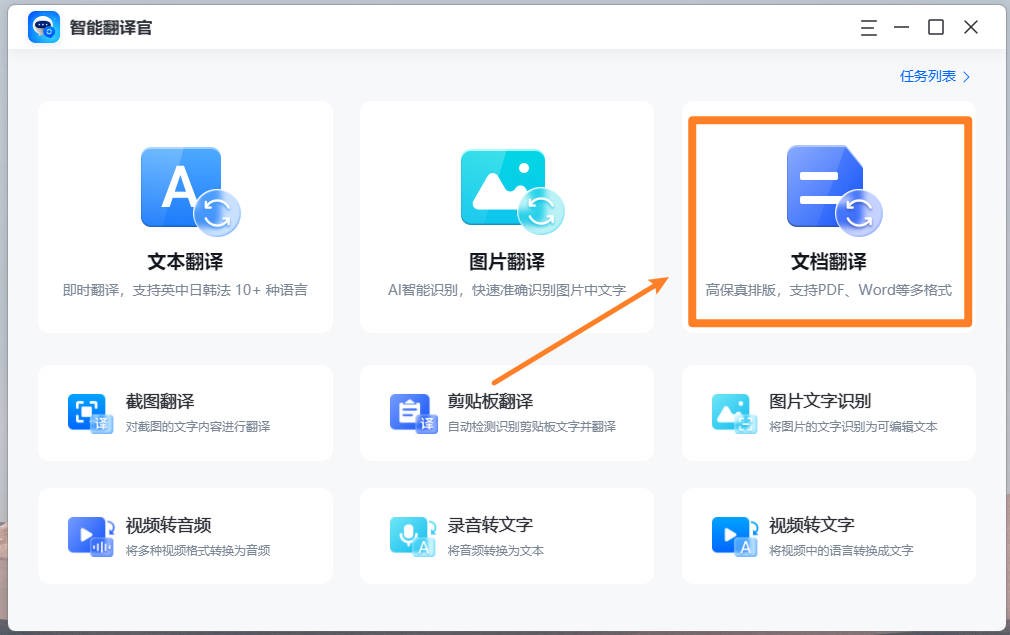Click the 智能翻译官 app logo
This screenshot has height=635, width=1010.
click(42, 27)
